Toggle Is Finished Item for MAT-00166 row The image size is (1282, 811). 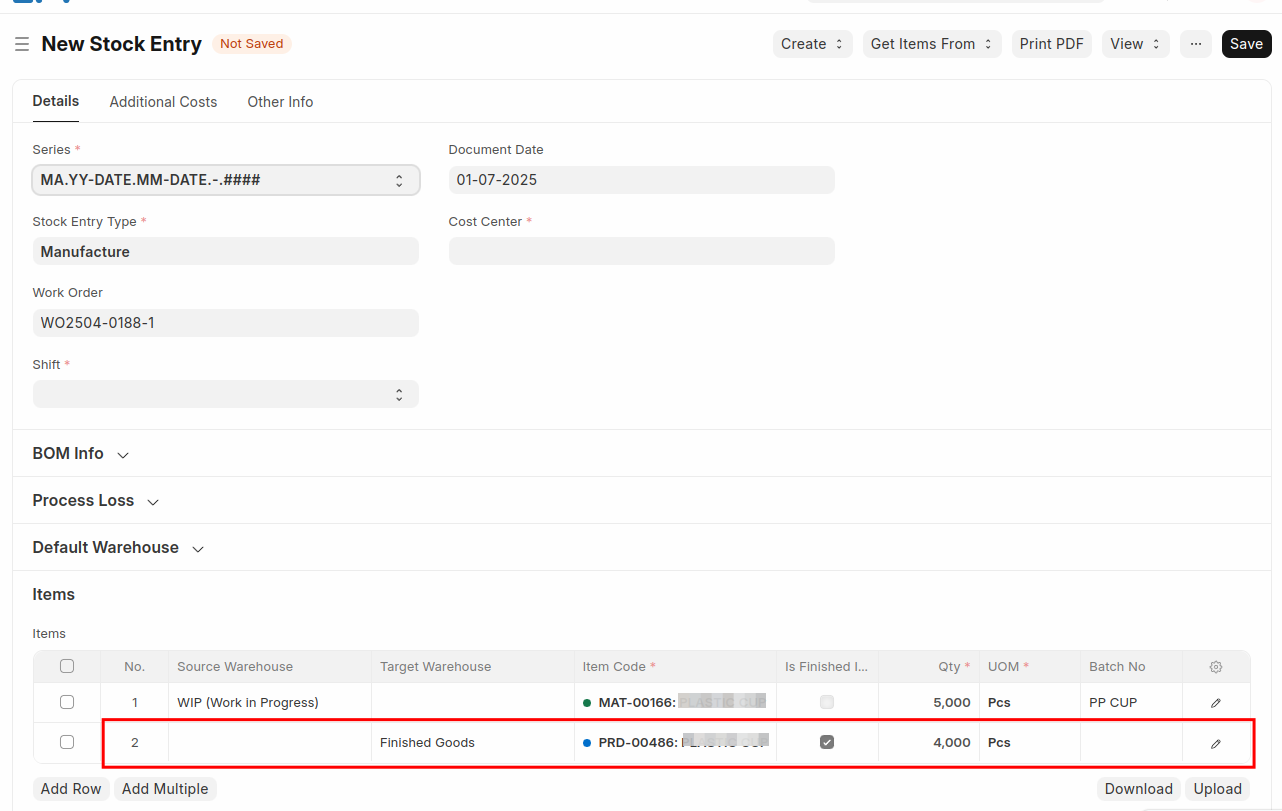pyautogui.click(x=827, y=702)
